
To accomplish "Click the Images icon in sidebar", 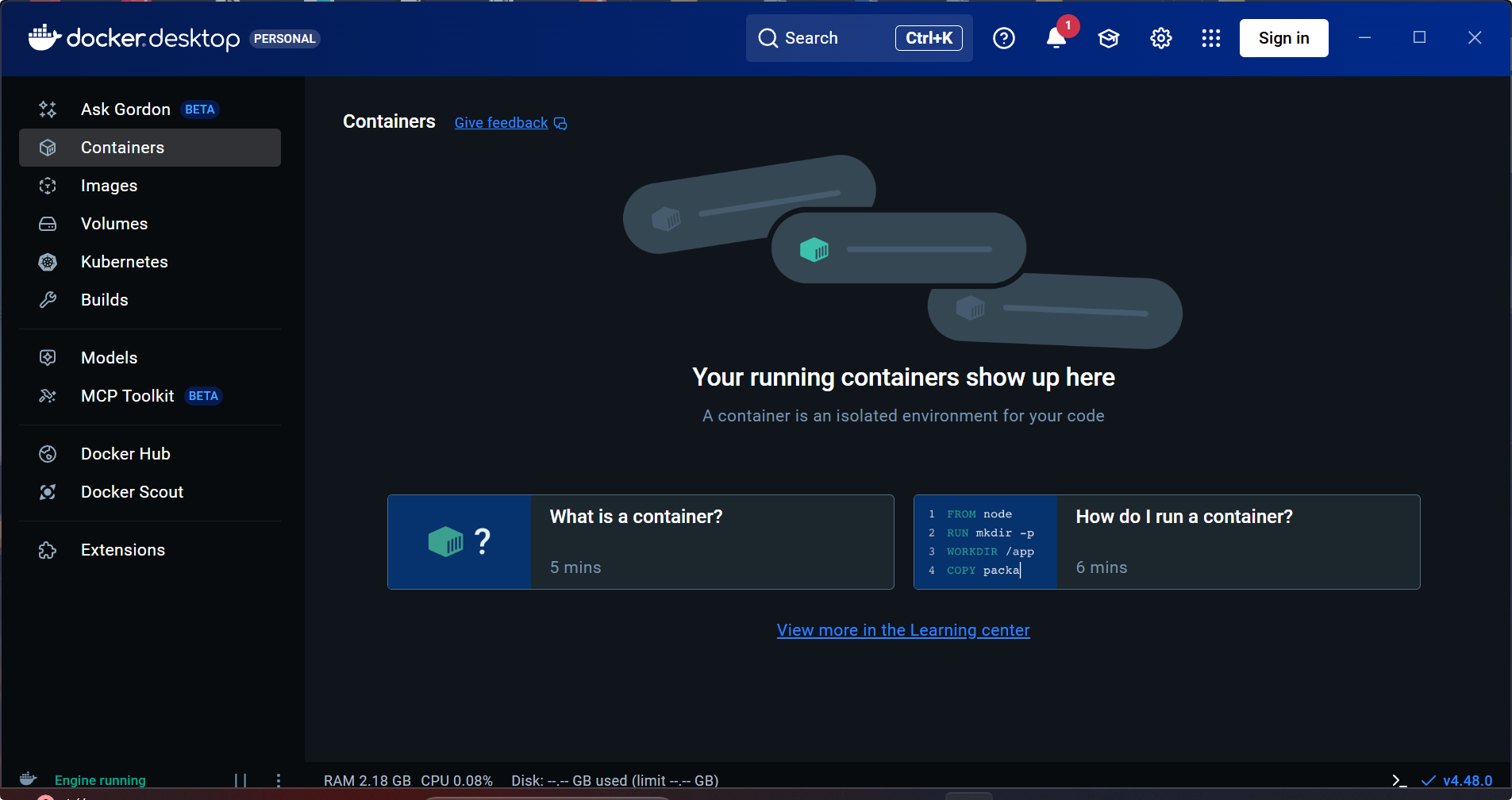I will (48, 186).
